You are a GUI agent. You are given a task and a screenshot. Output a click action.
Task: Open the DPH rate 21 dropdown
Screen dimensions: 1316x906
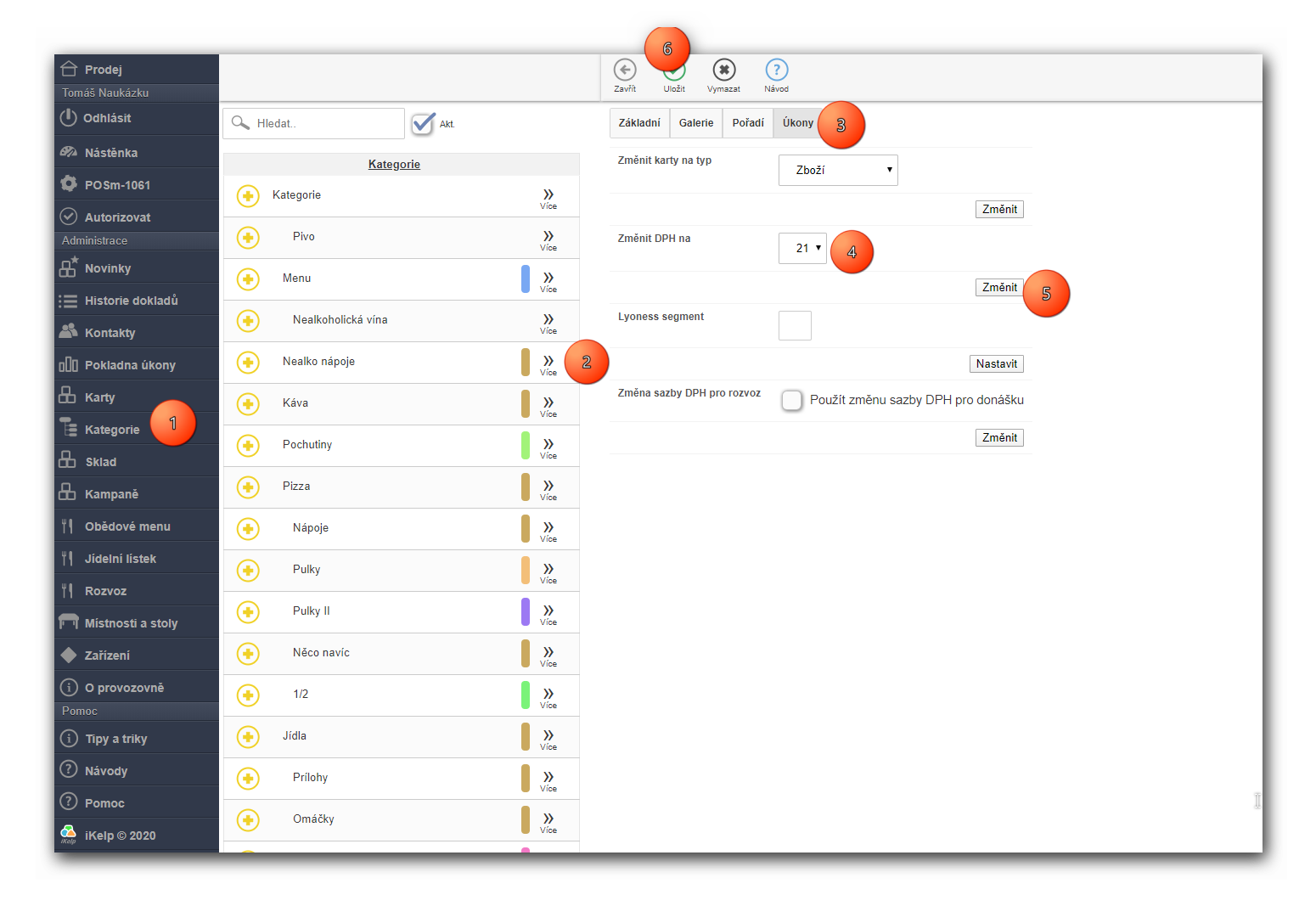pos(802,248)
